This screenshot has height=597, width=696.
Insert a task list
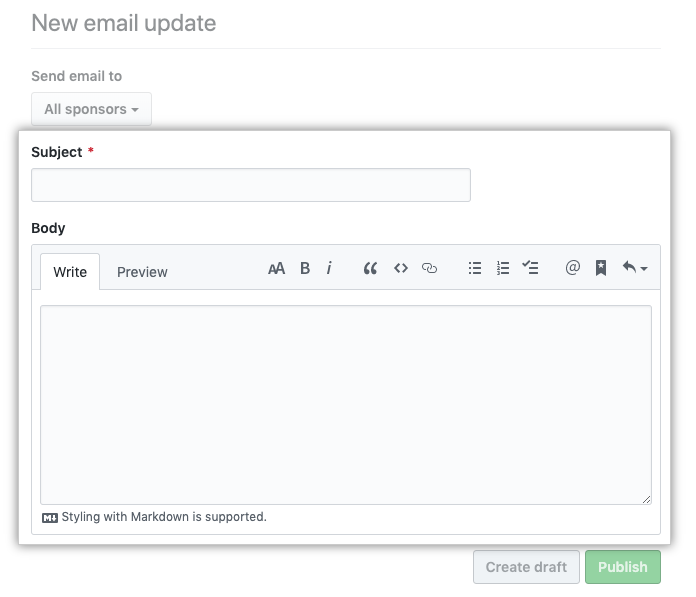click(x=531, y=268)
